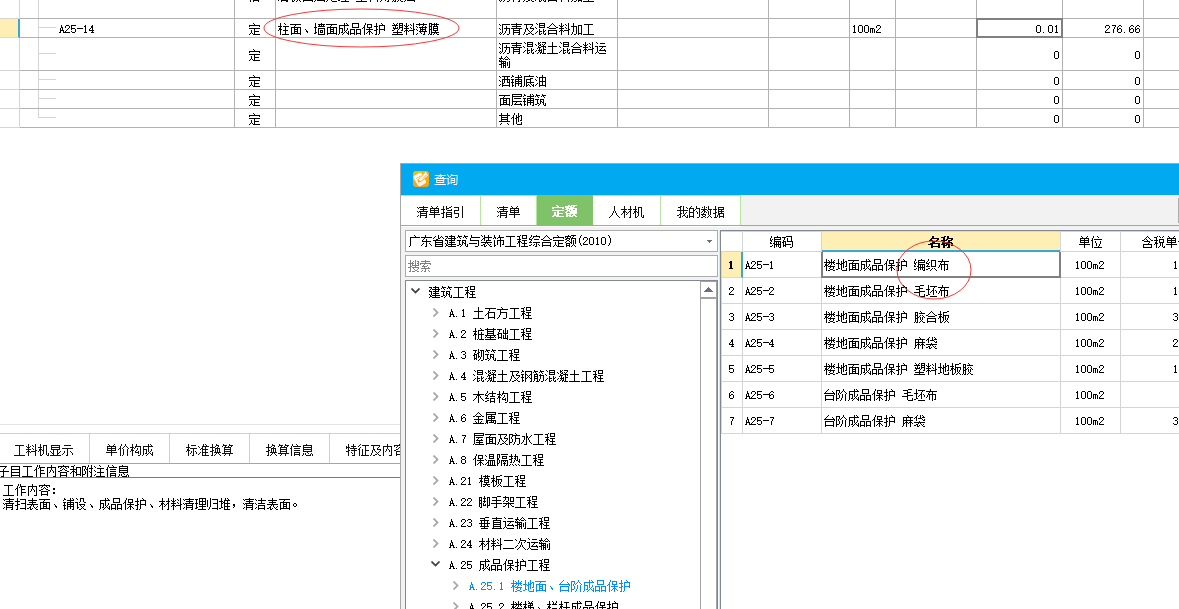This screenshot has width=1179, height=609.
Task: Expand the A.6 金属工程 node
Action: [x=435, y=418]
